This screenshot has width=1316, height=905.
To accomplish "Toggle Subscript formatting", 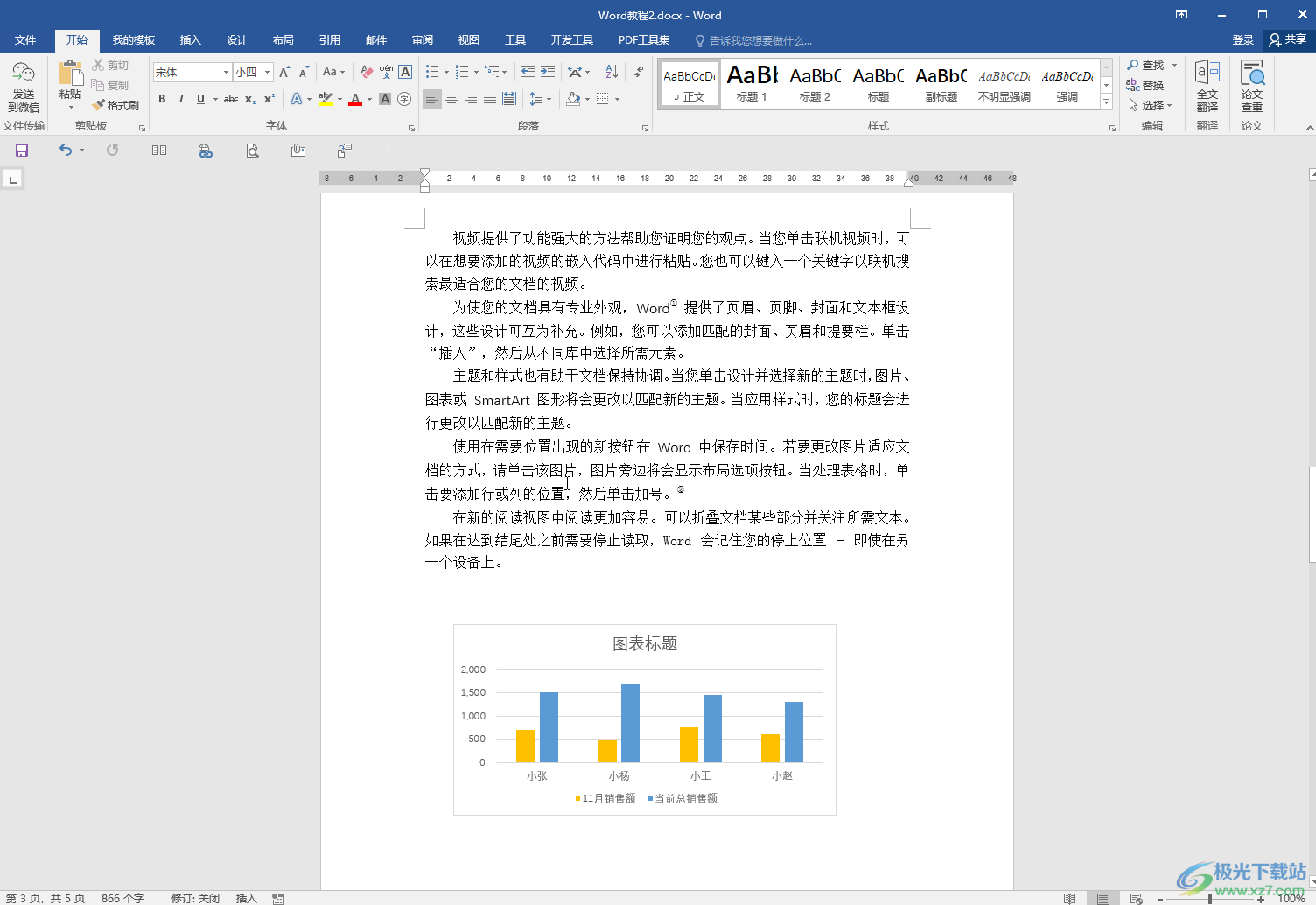I will point(250,99).
